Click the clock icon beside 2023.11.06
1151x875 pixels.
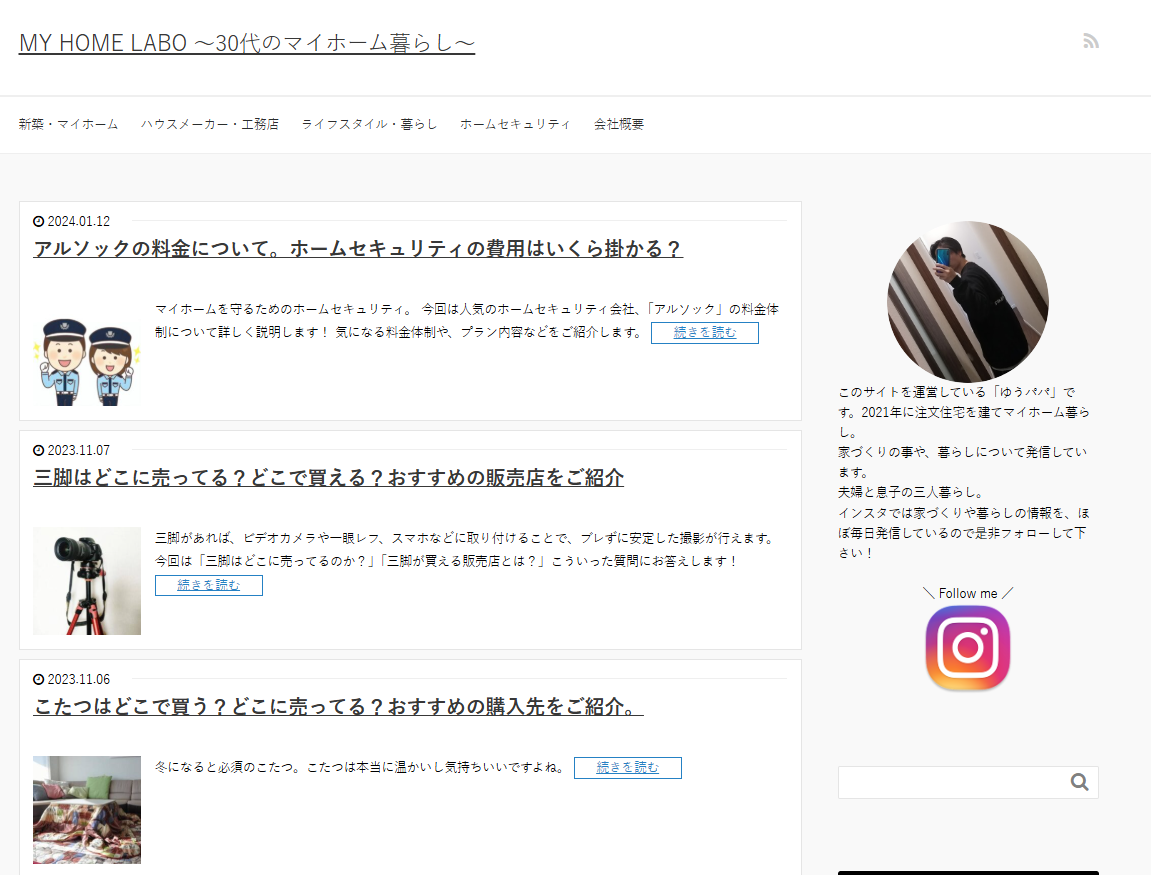[x=38, y=679]
